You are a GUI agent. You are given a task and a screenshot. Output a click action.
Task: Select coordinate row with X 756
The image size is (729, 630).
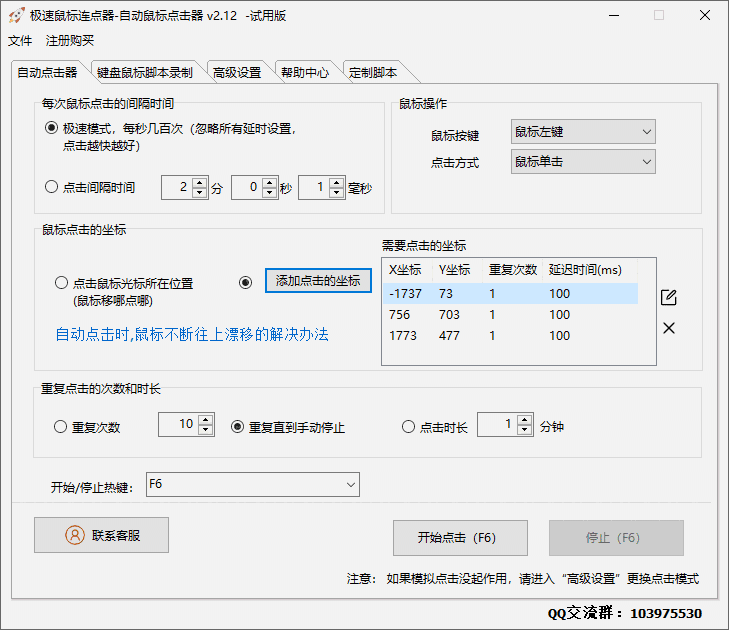(510, 314)
